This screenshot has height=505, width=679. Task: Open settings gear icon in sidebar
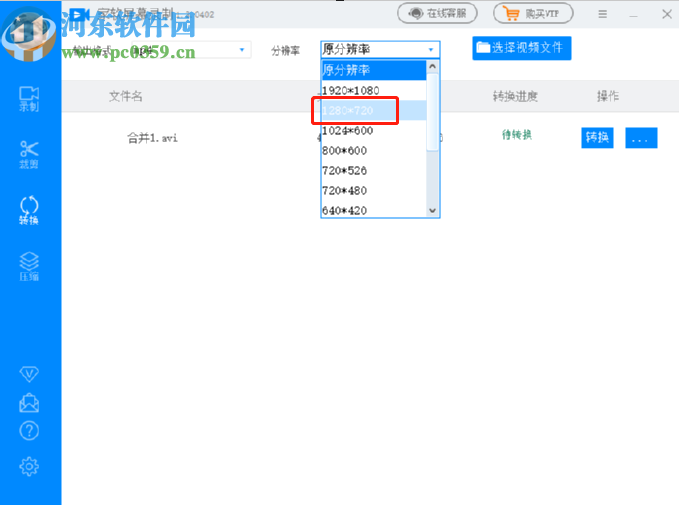pos(29,466)
